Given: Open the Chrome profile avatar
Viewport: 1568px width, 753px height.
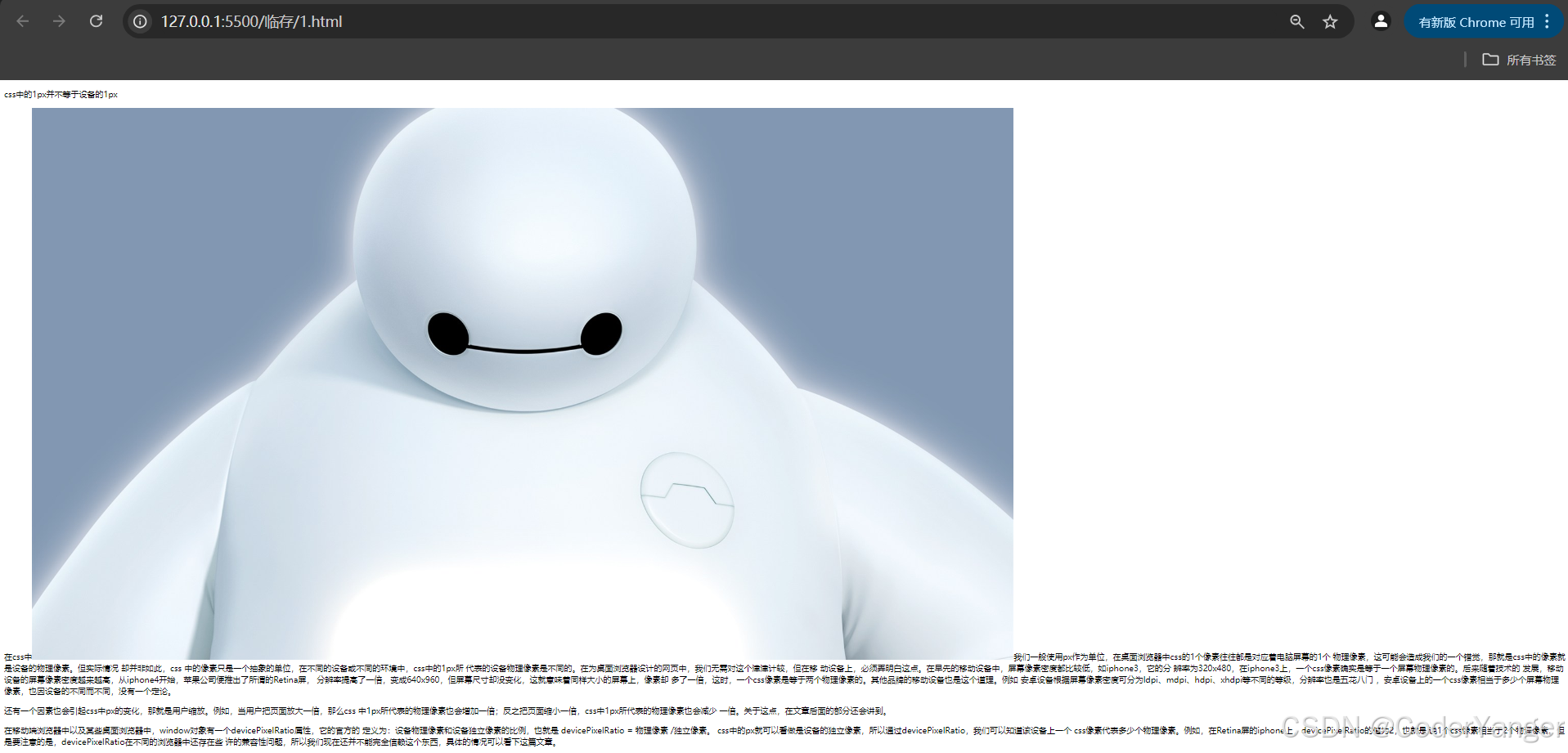Looking at the screenshot, I should click(1381, 21).
